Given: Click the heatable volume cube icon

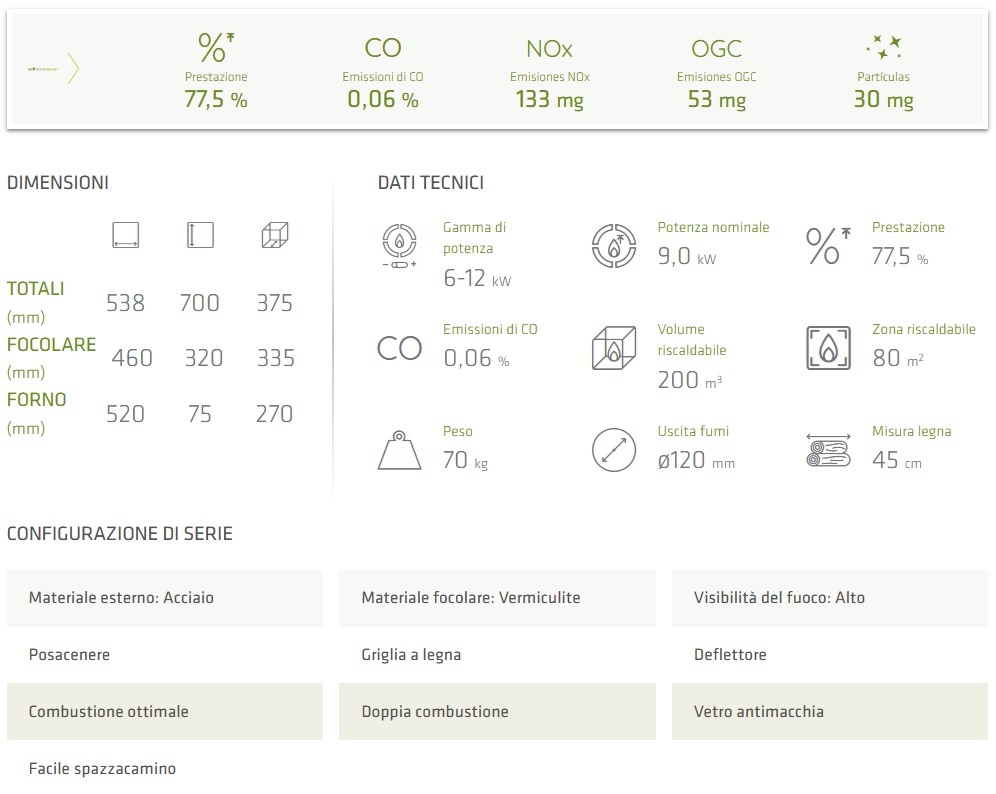Looking at the screenshot, I should pyautogui.click(x=612, y=347).
